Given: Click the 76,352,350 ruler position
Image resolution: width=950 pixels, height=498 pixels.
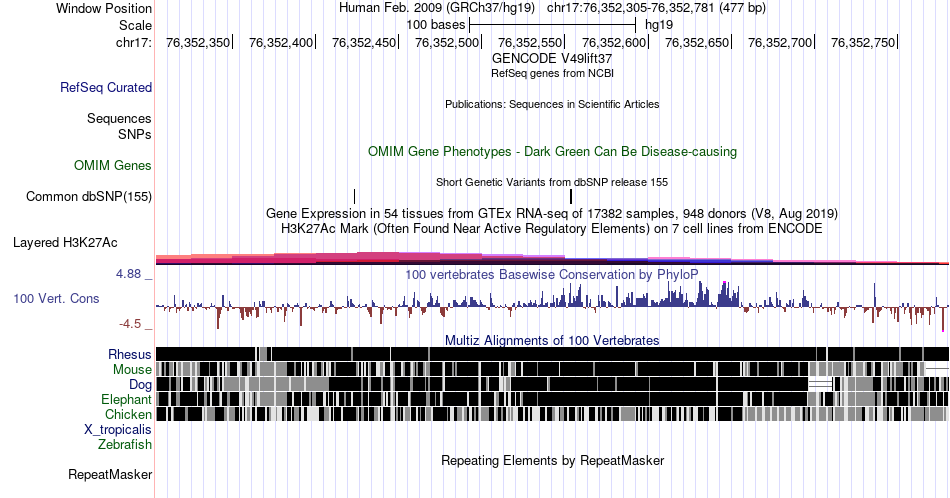Looking at the screenshot, I should pos(198,42).
